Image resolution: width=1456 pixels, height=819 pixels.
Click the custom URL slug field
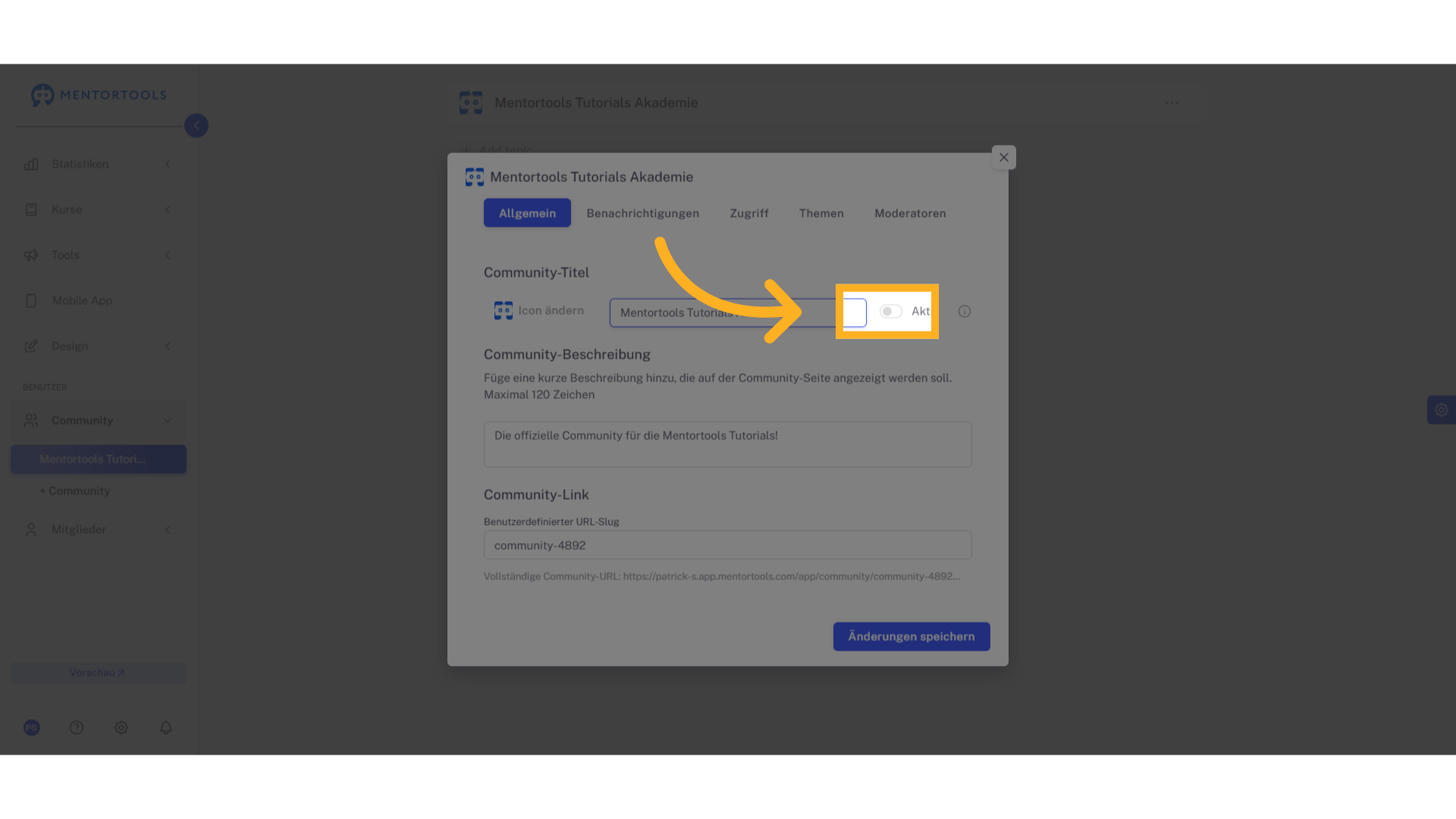click(x=728, y=545)
